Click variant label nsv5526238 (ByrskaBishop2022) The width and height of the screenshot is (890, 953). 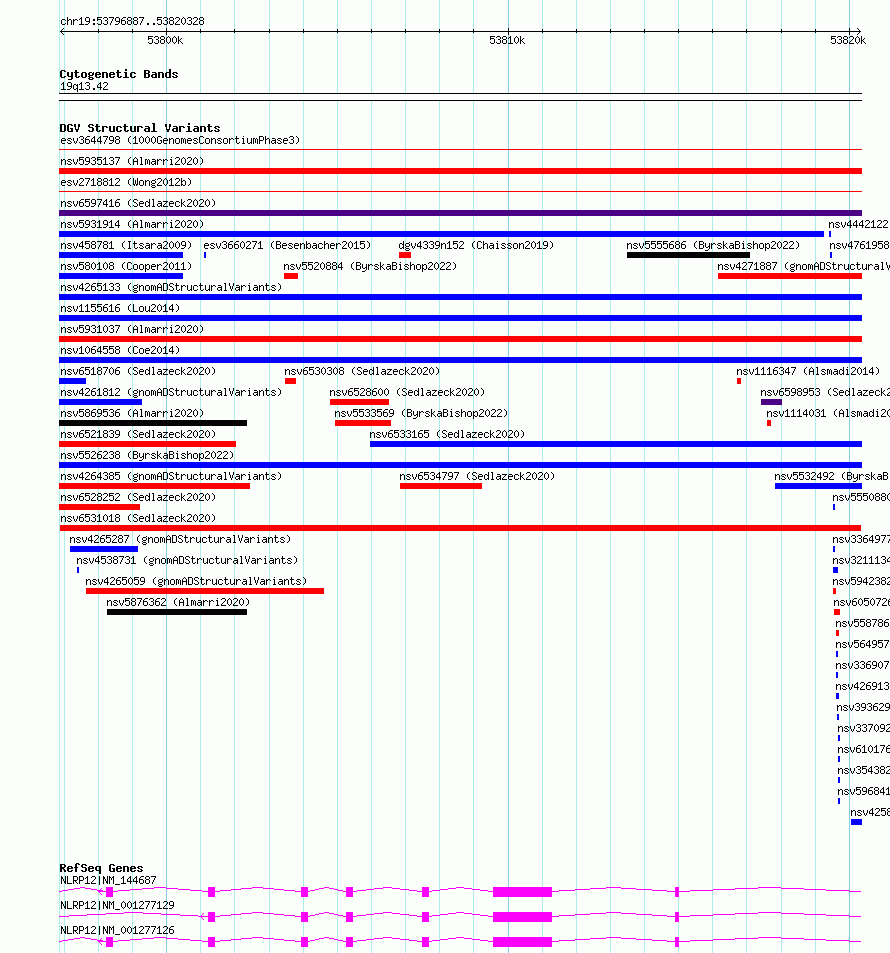147,455
